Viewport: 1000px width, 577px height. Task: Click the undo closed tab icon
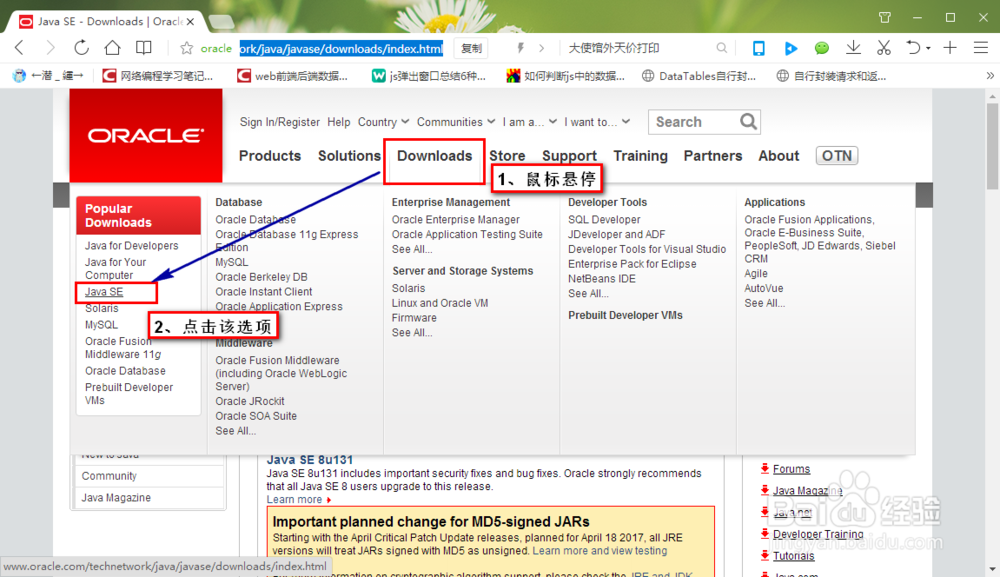point(913,48)
